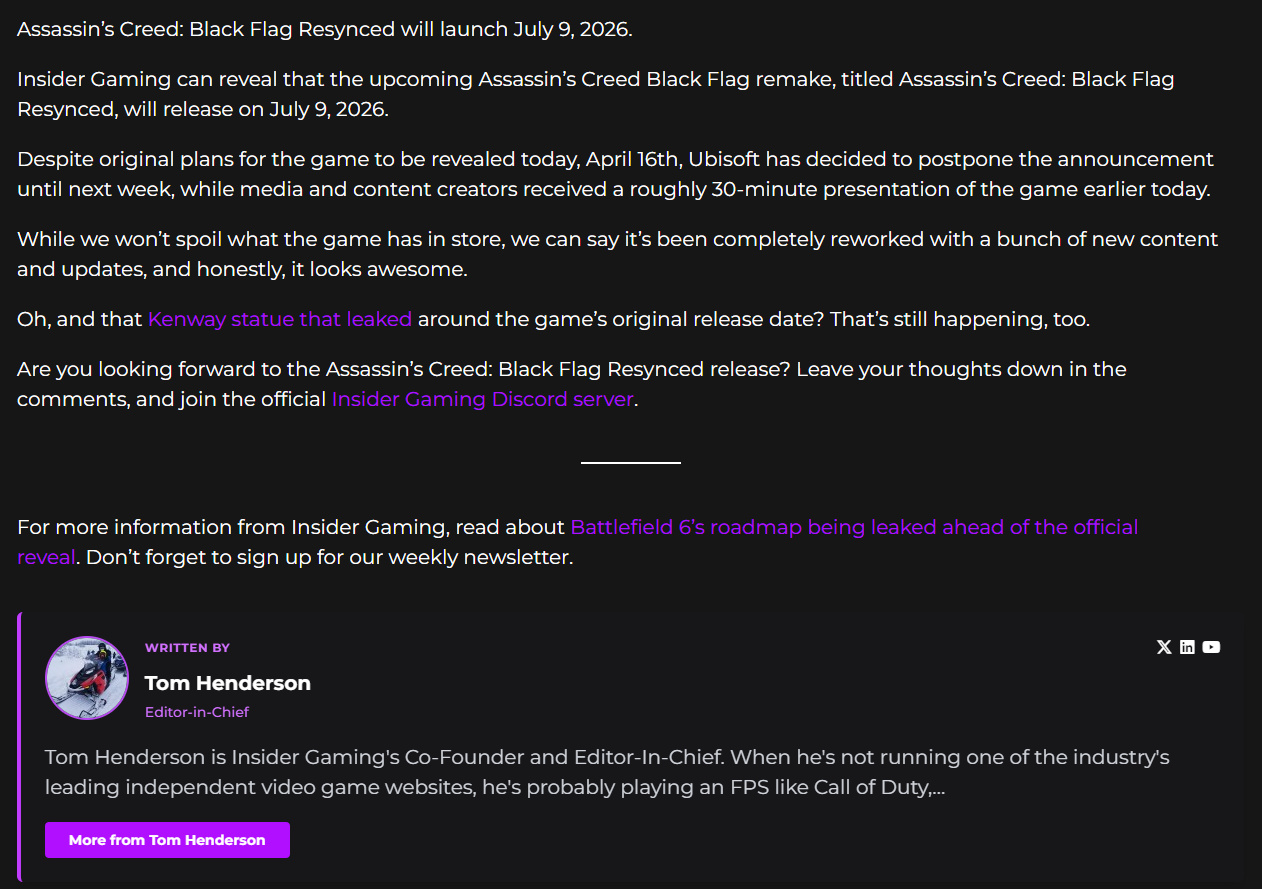Follow the Insider Gaming Discord server link
Image resolution: width=1262 pixels, height=889 pixels.
pos(482,399)
